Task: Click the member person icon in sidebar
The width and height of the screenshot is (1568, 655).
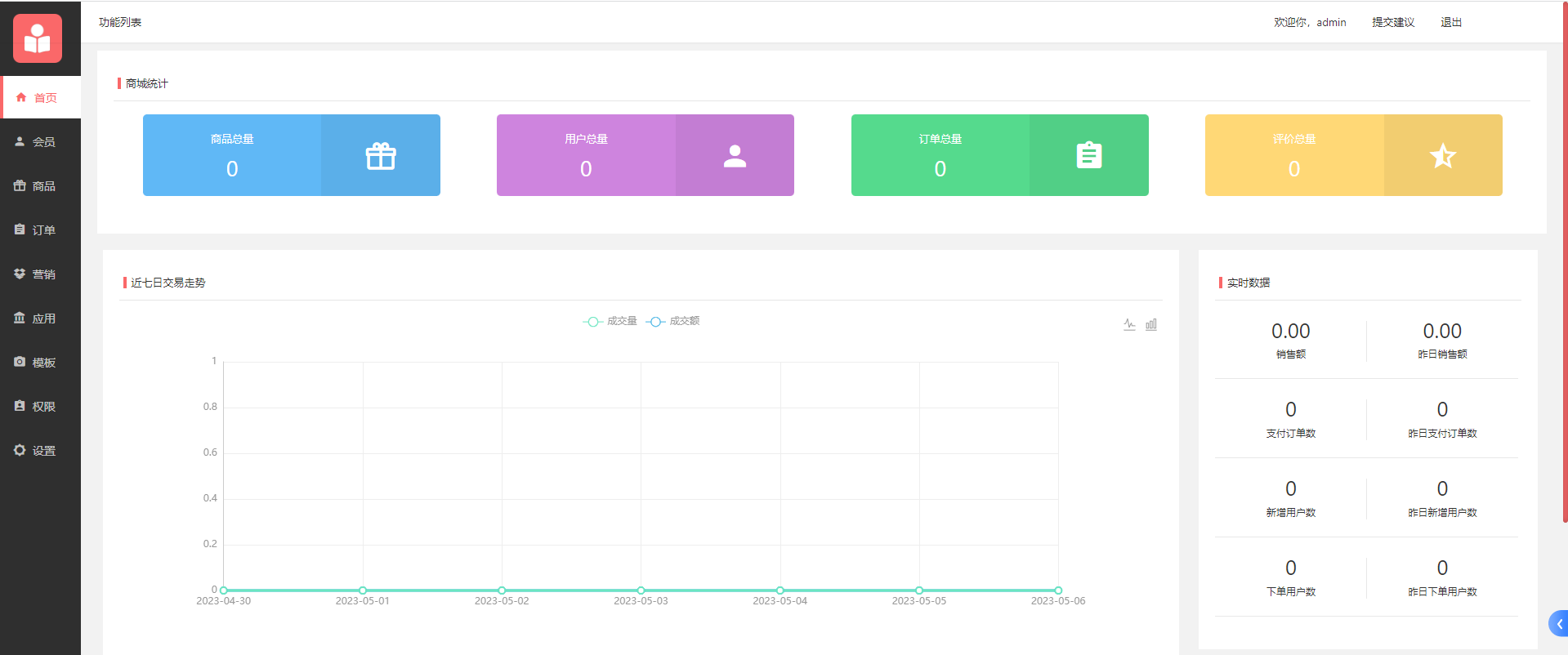Action: 20,141
